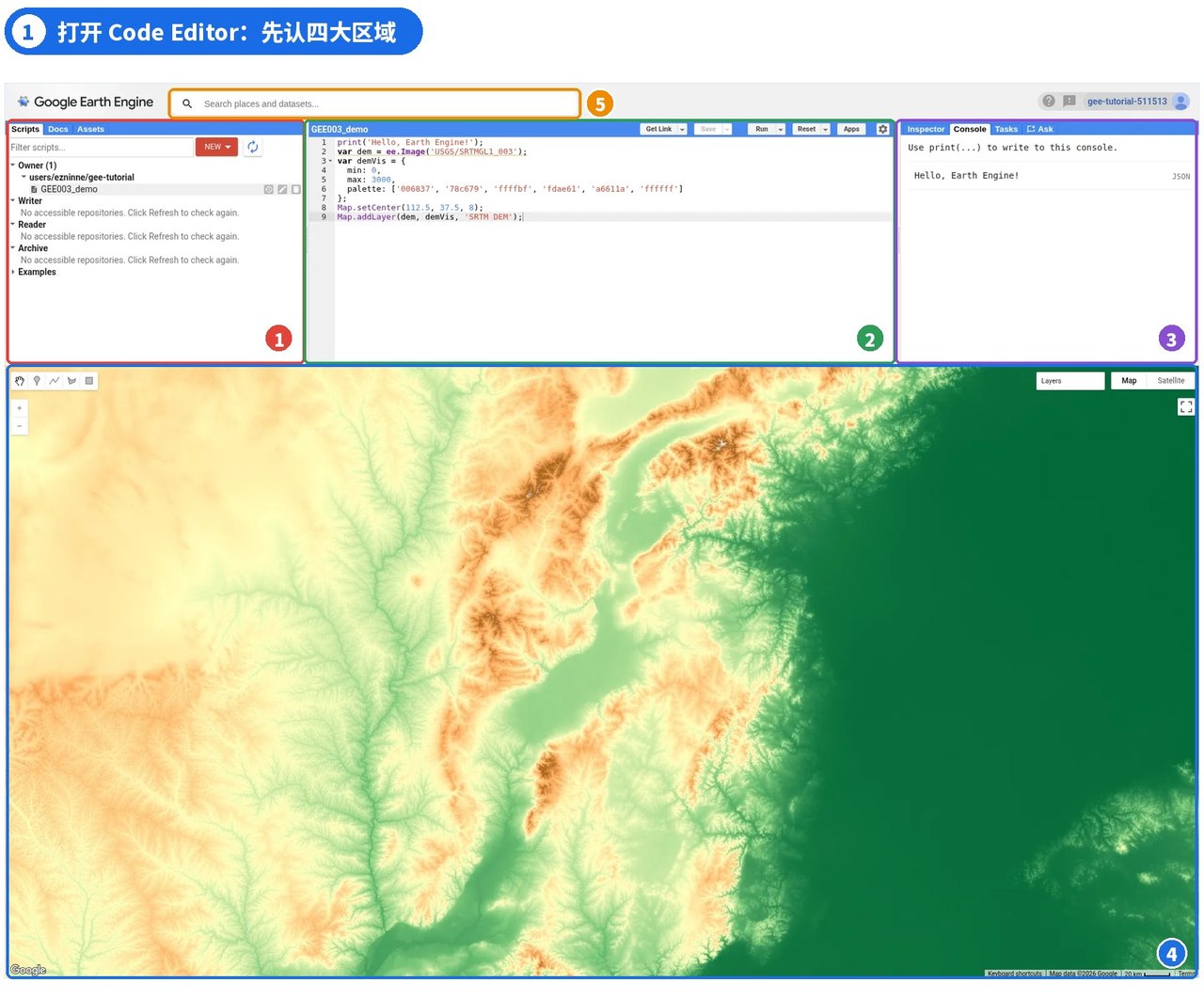Select the draw line map tool
The image size is (1204, 998).
(x=55, y=381)
